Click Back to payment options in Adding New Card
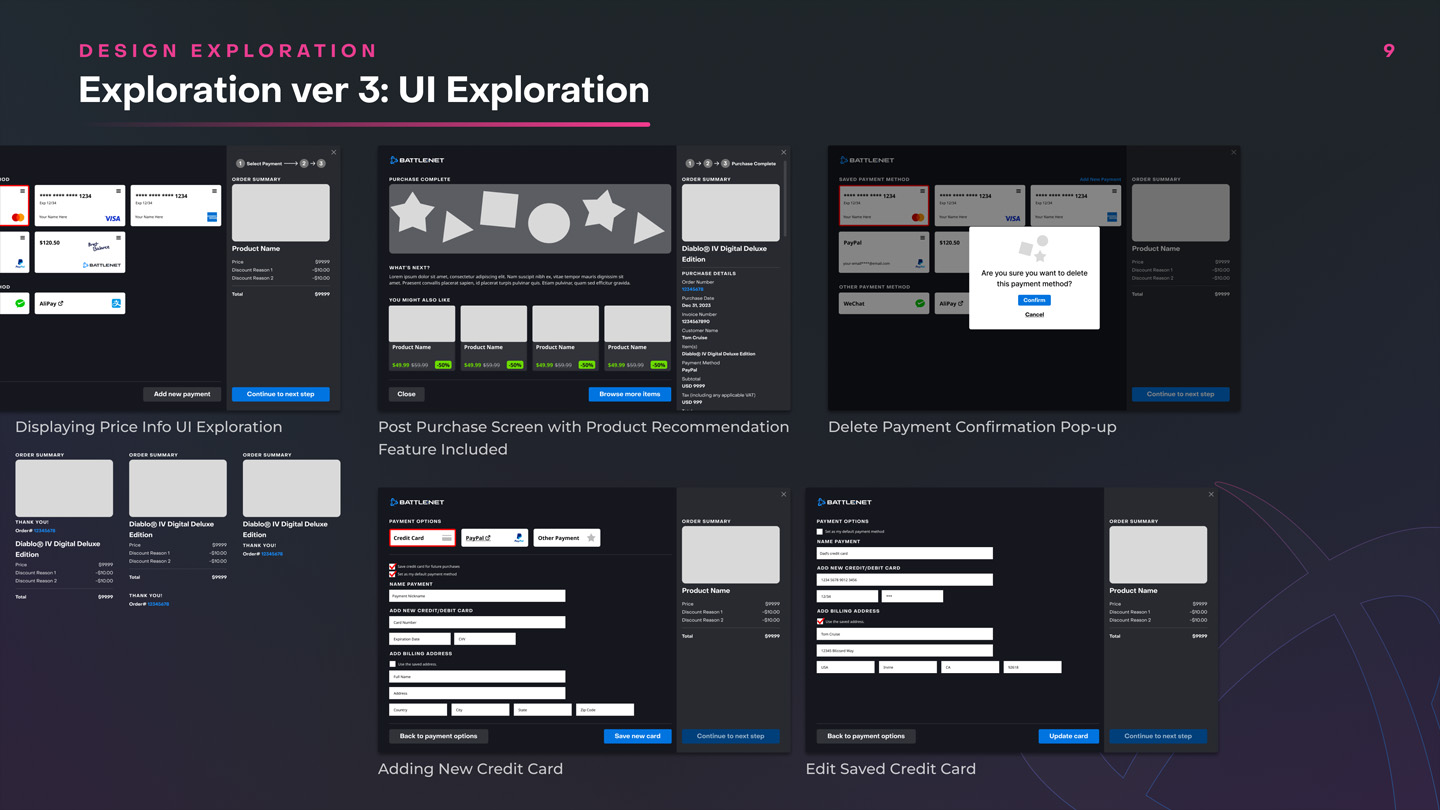1440x810 pixels. [439, 736]
